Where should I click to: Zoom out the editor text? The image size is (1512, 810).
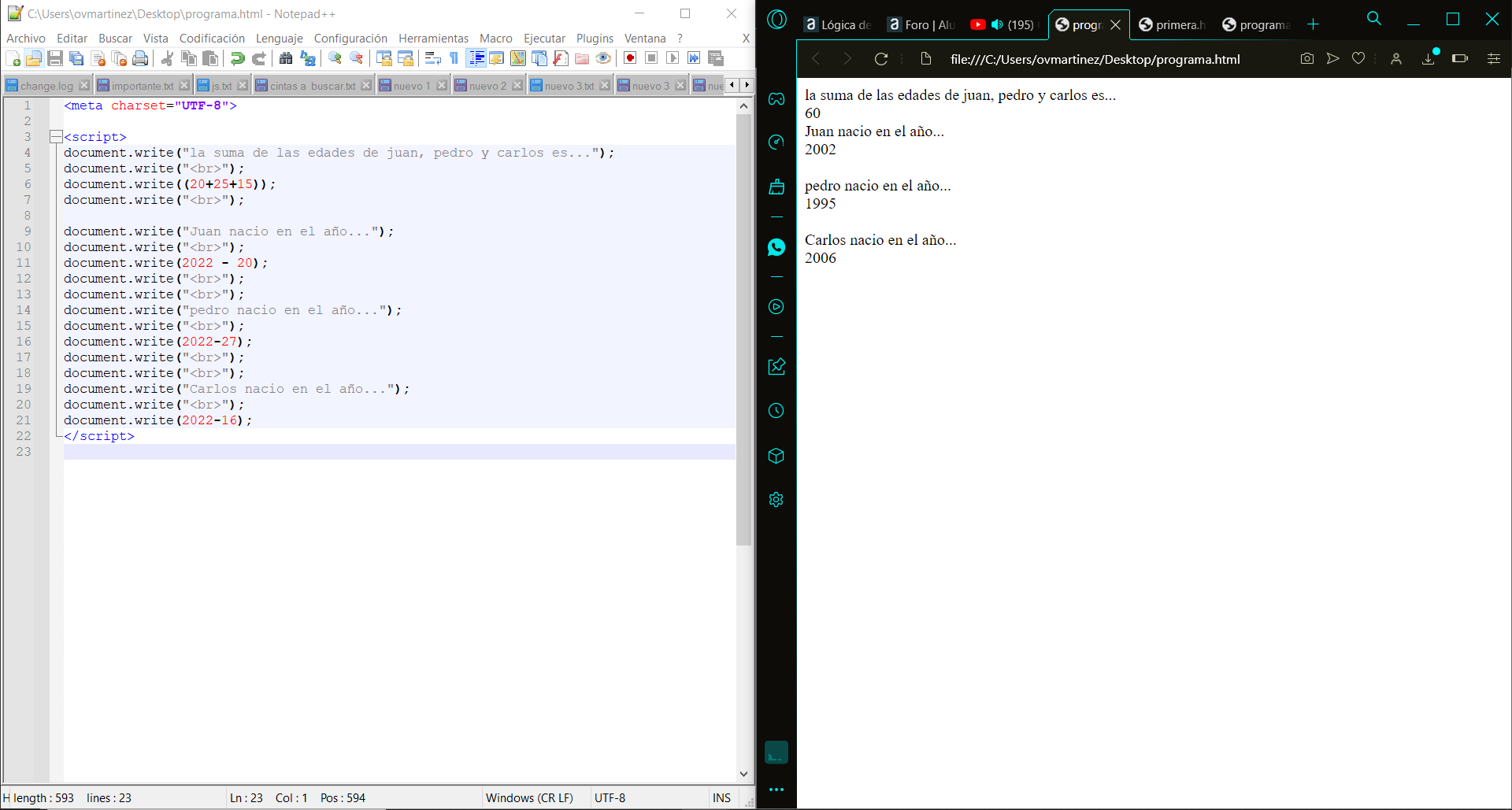click(x=356, y=58)
